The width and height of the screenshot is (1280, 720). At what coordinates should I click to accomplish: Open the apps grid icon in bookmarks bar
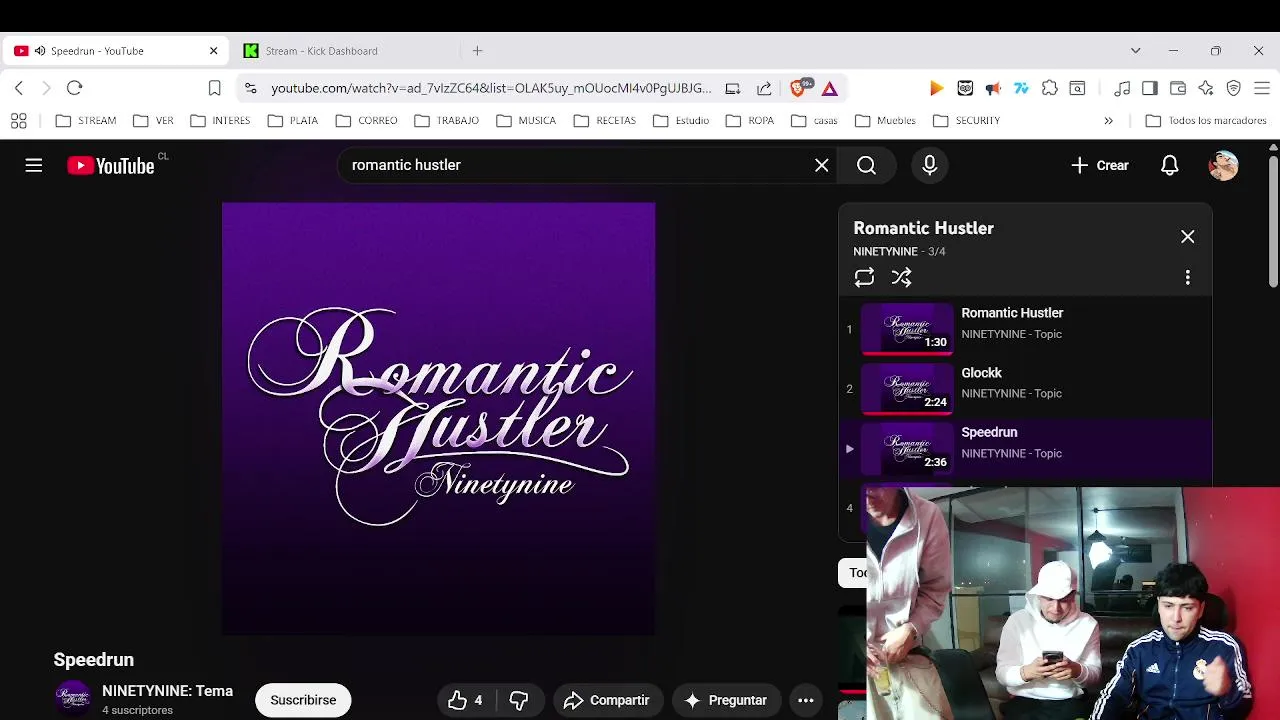coord(18,120)
